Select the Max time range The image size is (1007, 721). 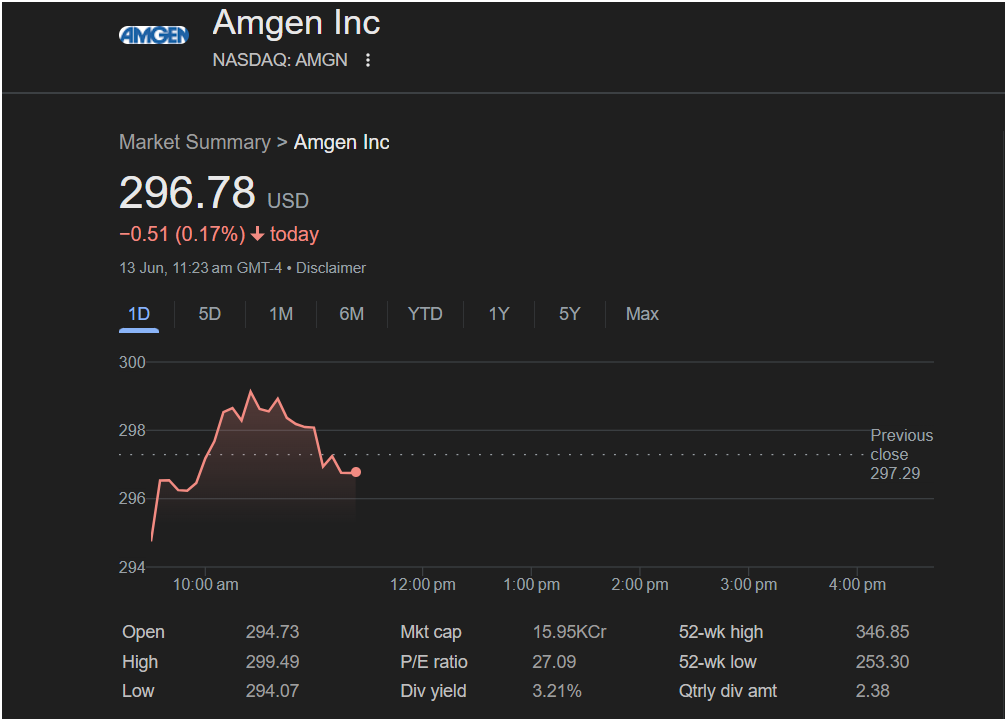pos(642,314)
